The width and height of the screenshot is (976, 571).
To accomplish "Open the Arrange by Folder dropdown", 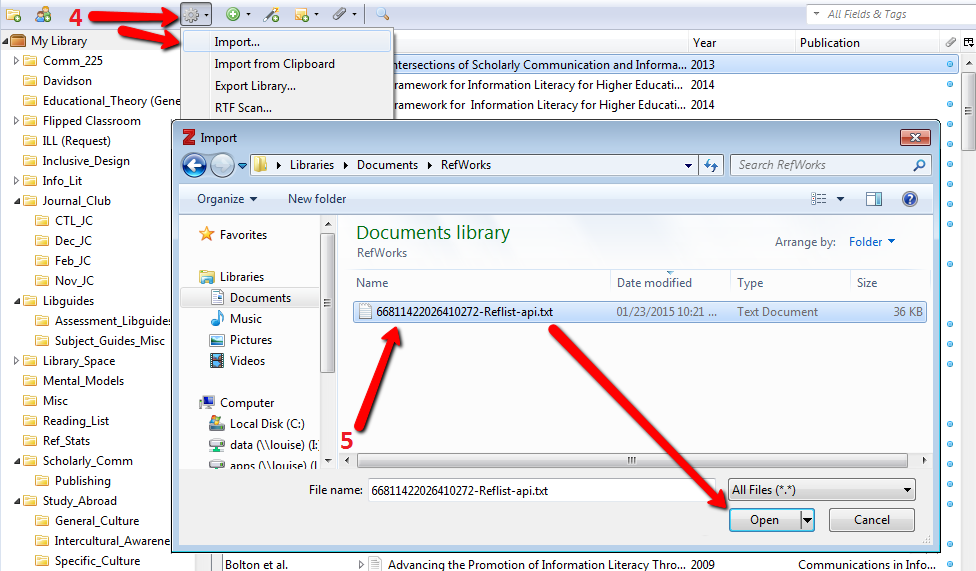I will click(872, 242).
